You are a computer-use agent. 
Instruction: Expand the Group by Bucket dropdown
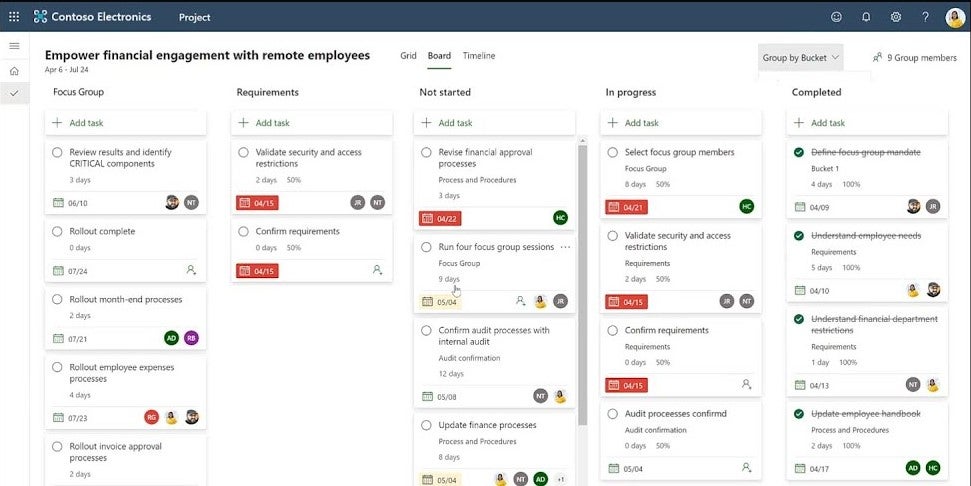click(801, 58)
